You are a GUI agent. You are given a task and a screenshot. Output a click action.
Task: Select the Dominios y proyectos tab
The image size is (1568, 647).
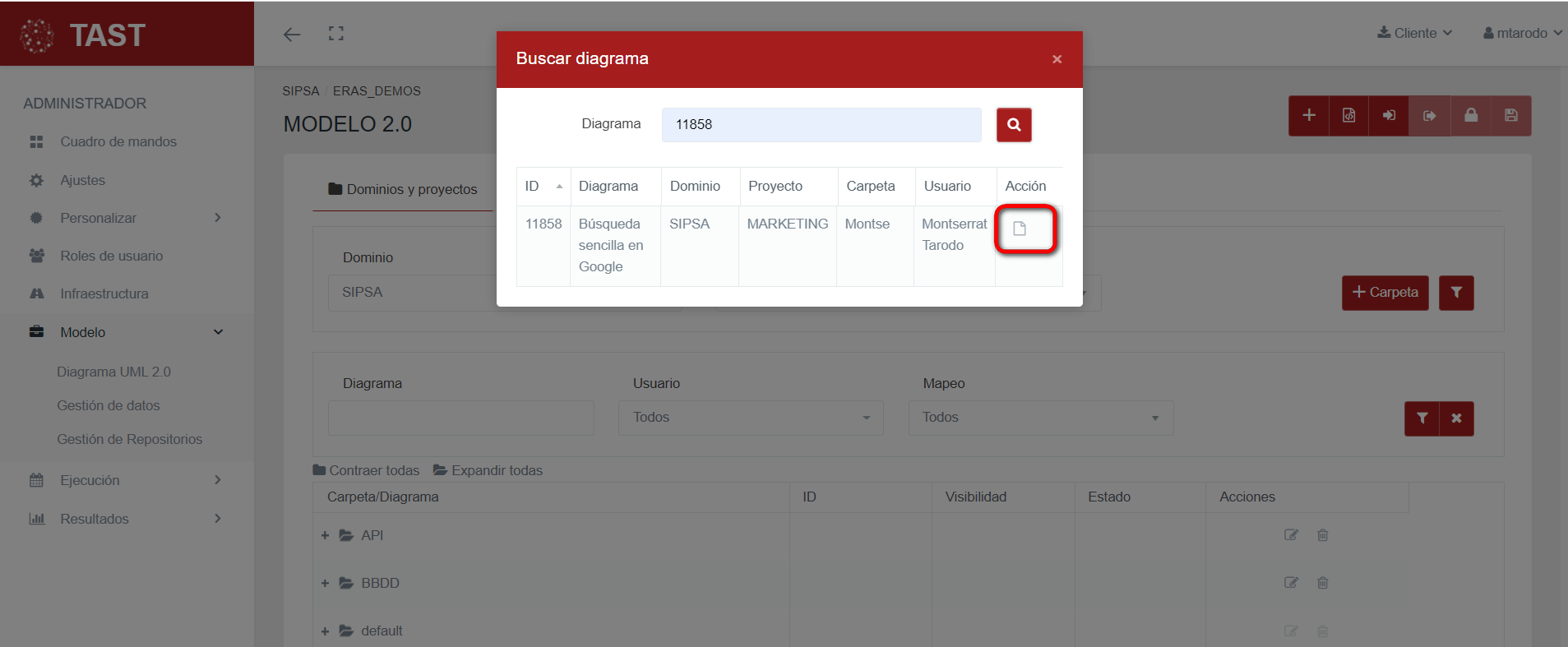coord(403,189)
